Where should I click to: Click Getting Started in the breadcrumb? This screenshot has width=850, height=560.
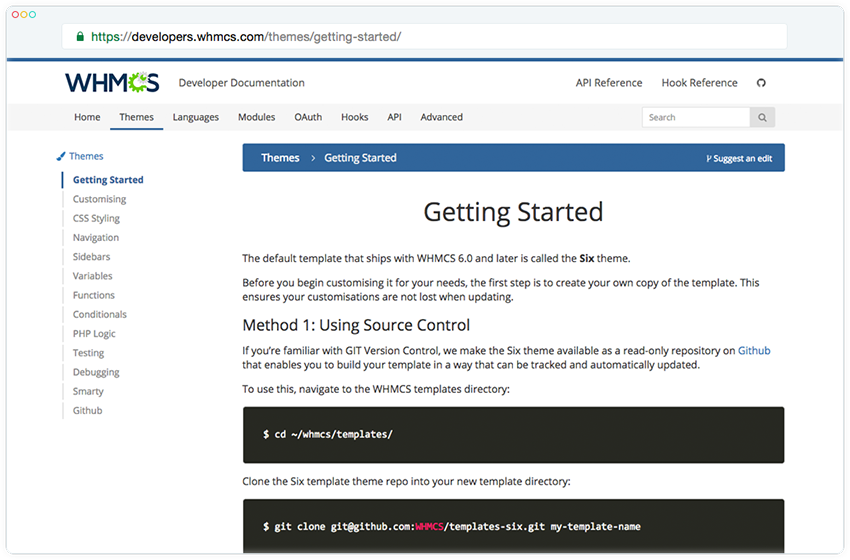pos(360,158)
